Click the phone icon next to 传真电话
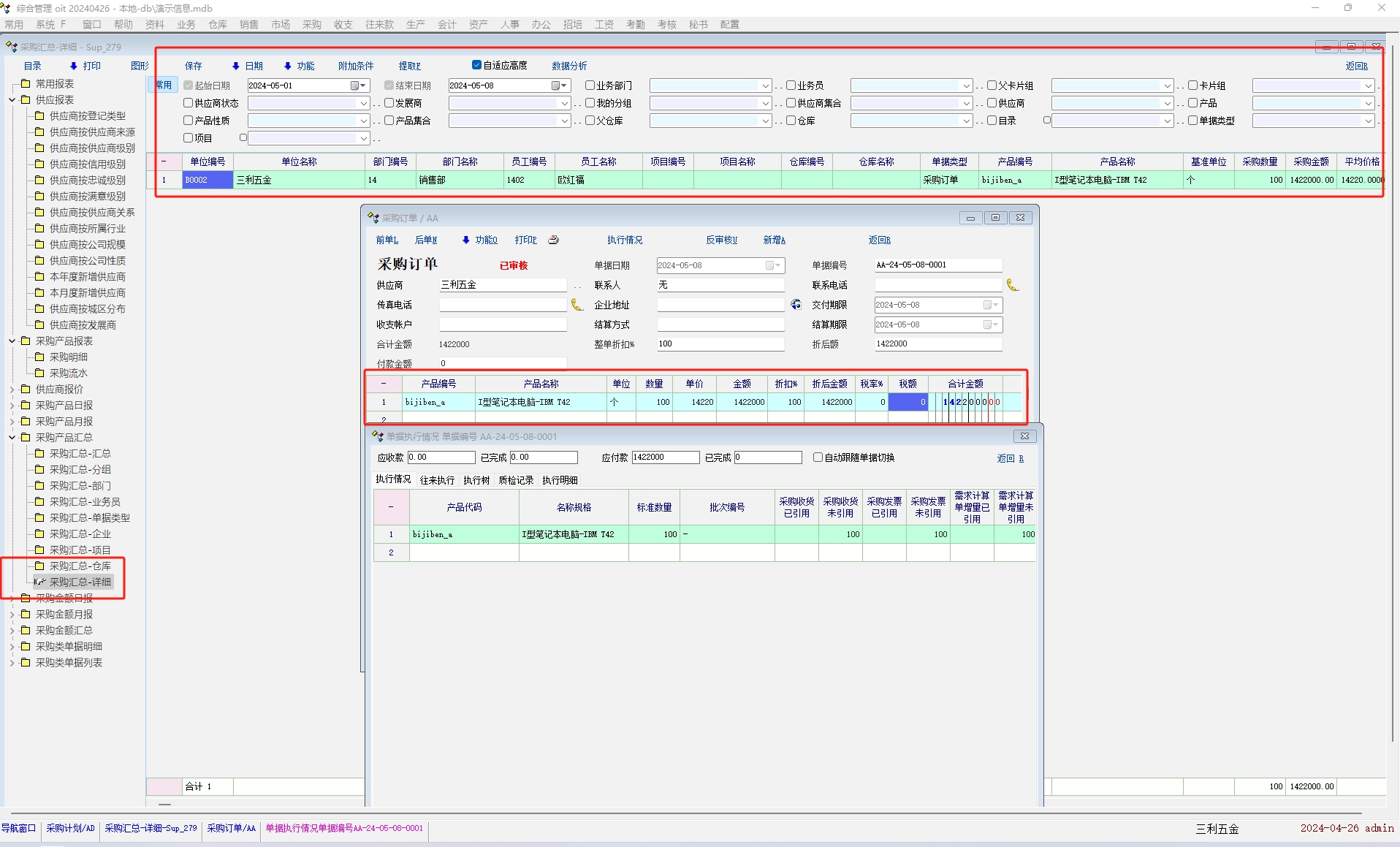1400x847 pixels. point(577,305)
